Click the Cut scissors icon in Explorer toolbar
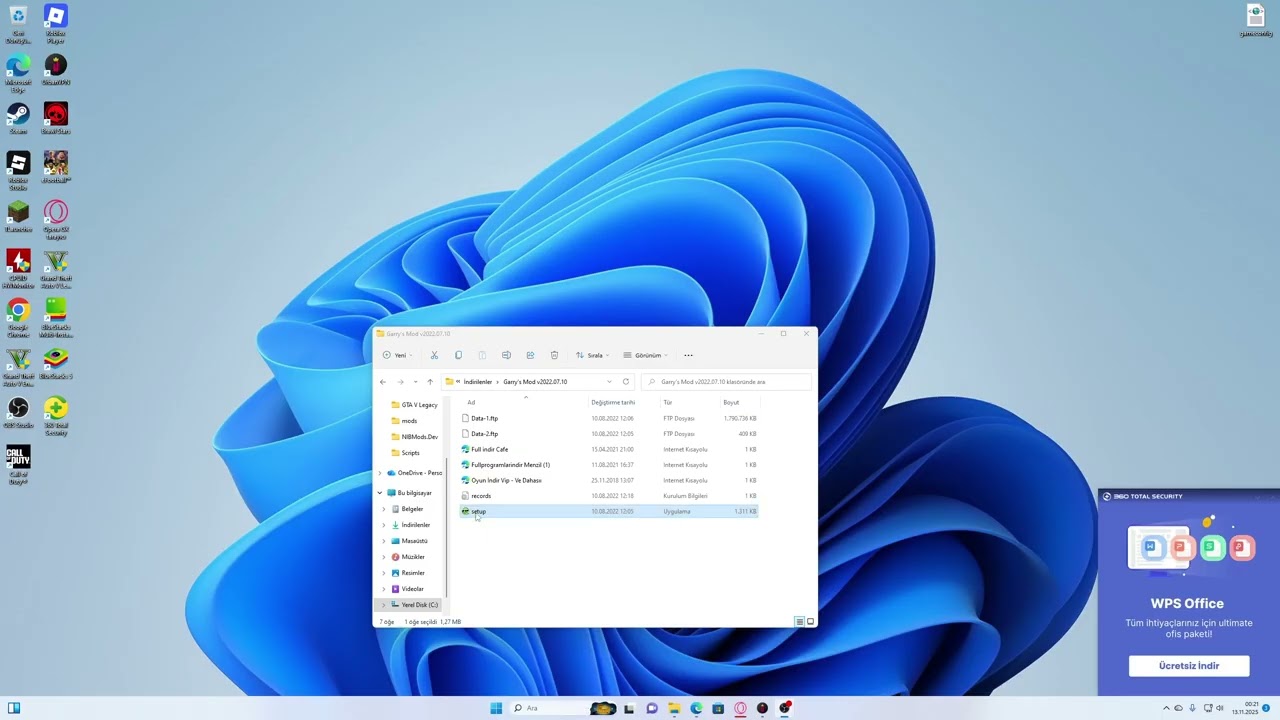1280x720 pixels. point(434,355)
